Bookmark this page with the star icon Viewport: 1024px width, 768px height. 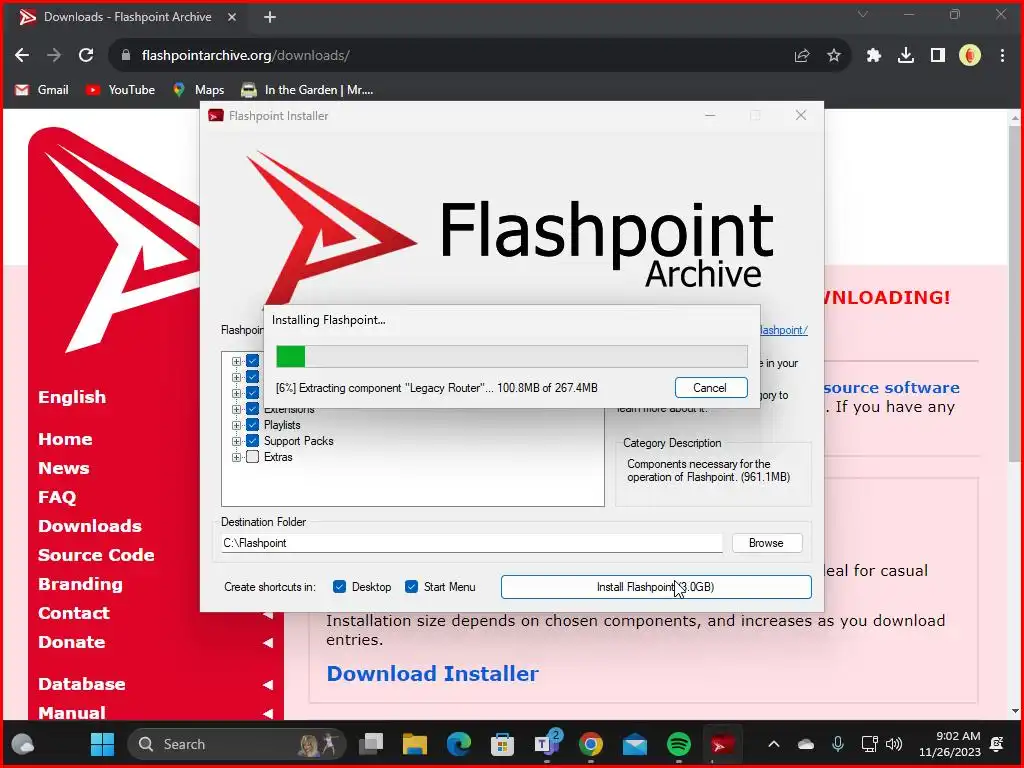pyautogui.click(x=834, y=56)
